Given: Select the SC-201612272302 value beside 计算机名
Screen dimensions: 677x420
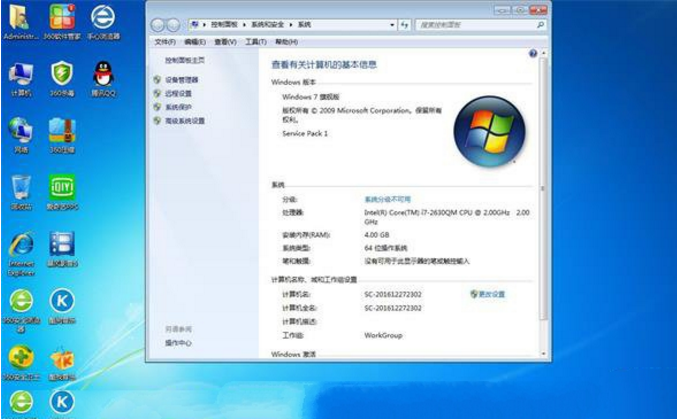Looking at the screenshot, I should pos(393,294).
